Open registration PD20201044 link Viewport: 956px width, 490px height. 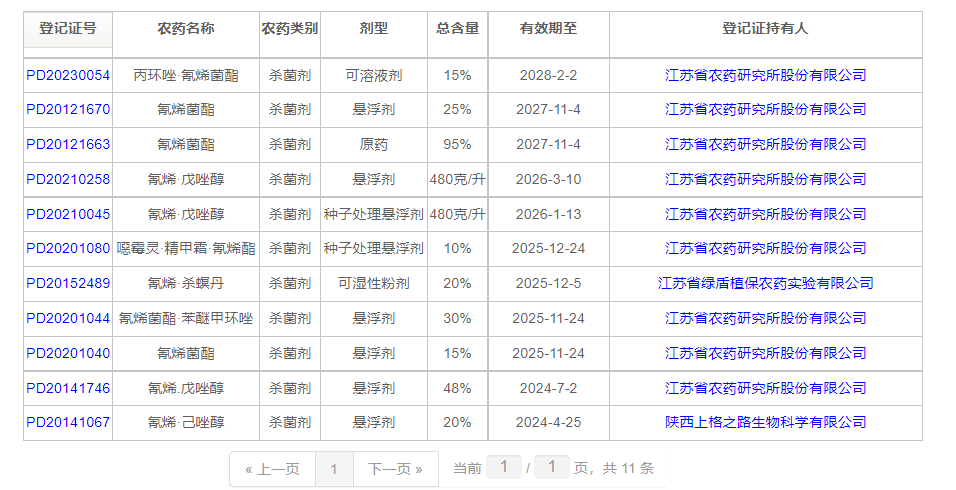click(x=68, y=318)
